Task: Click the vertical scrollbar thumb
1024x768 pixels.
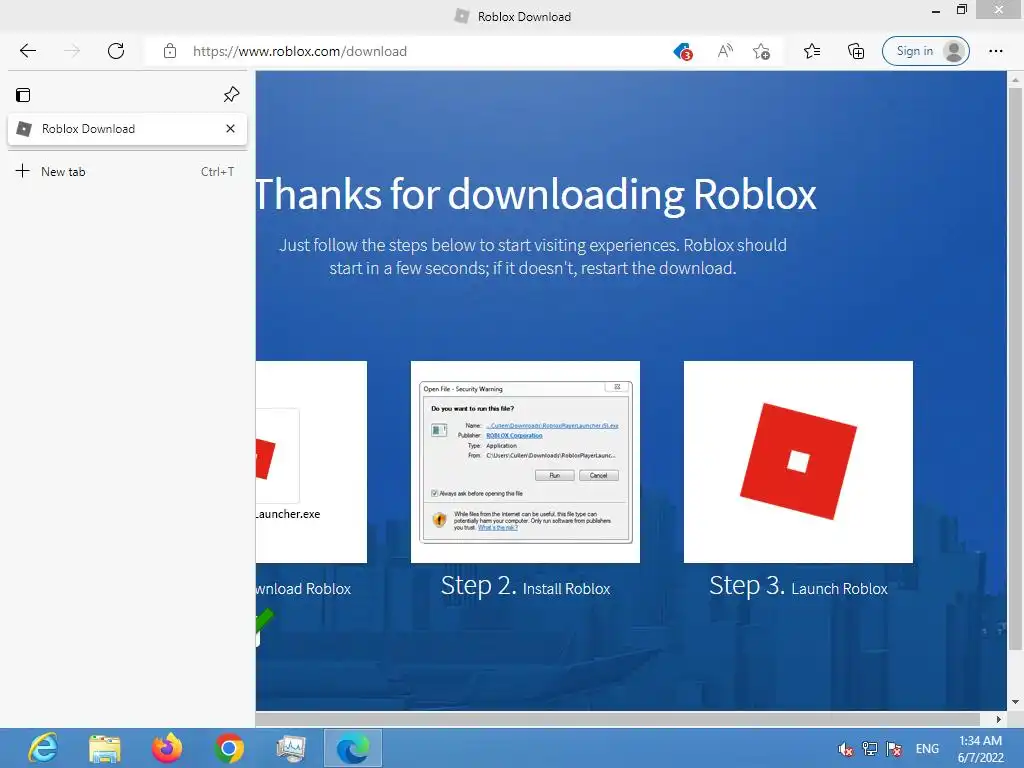Action: pyautogui.click(x=1015, y=369)
